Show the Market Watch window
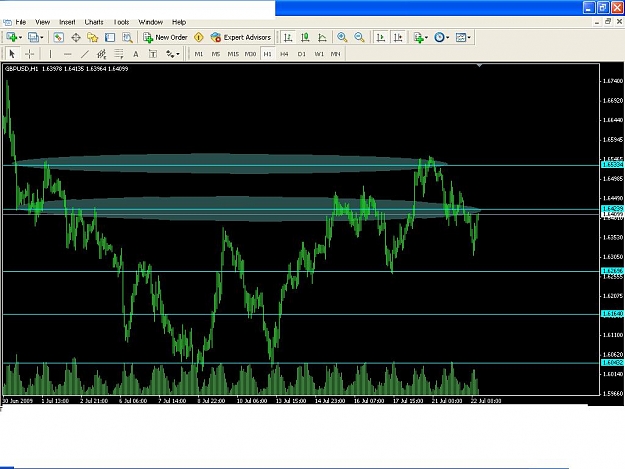This screenshot has width=625, height=469. [59, 37]
